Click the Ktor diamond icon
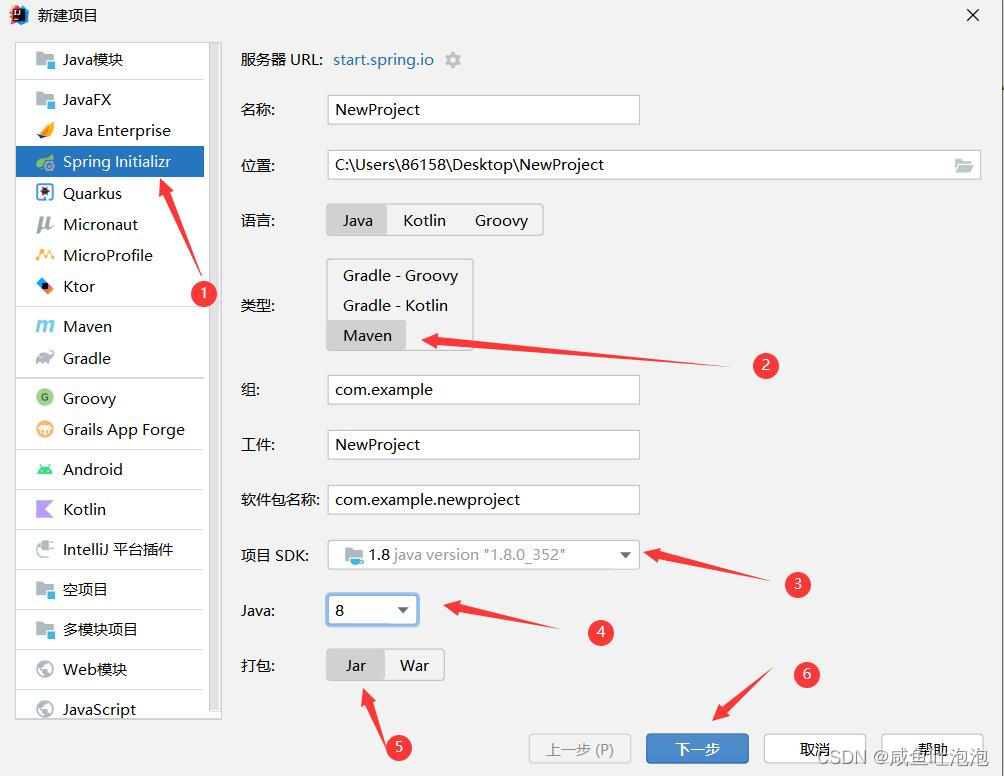Viewport: 1004px width, 776px height. click(x=45, y=286)
